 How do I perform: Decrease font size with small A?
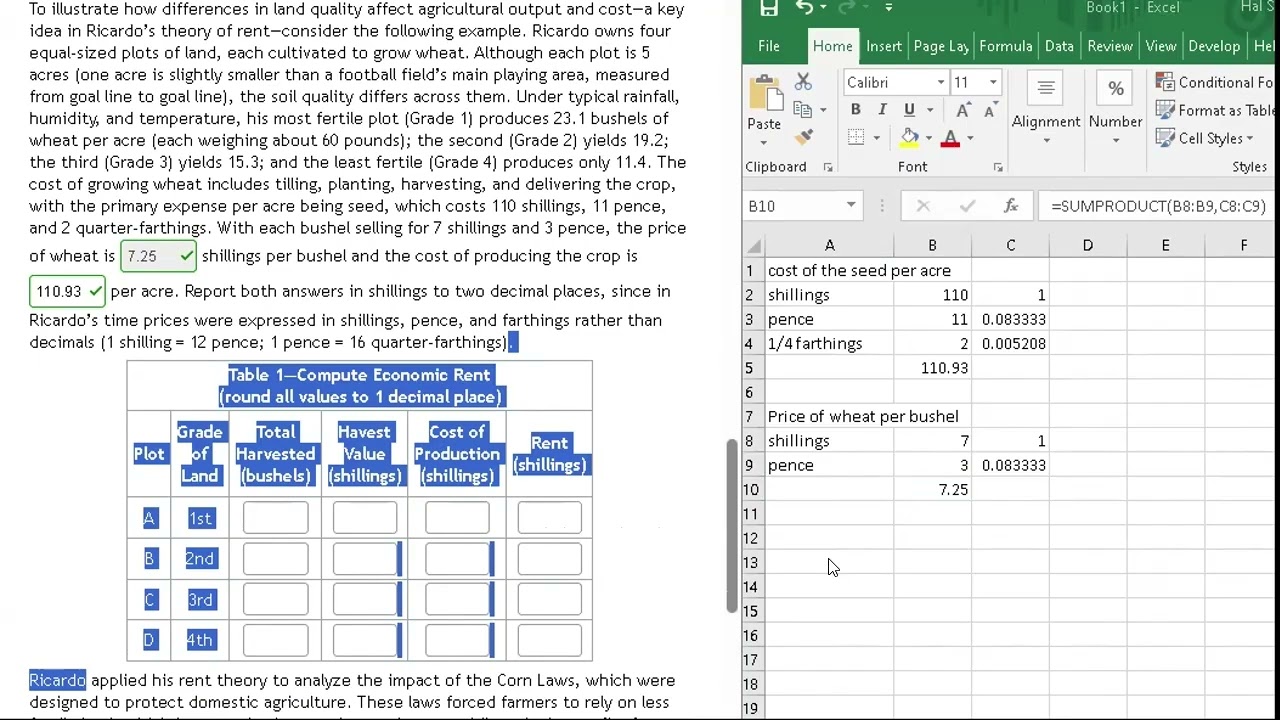(990, 110)
